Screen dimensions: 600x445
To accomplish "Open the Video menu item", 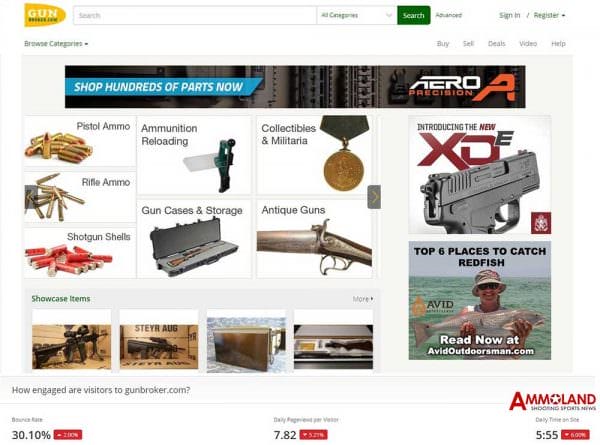I will click(528, 44).
